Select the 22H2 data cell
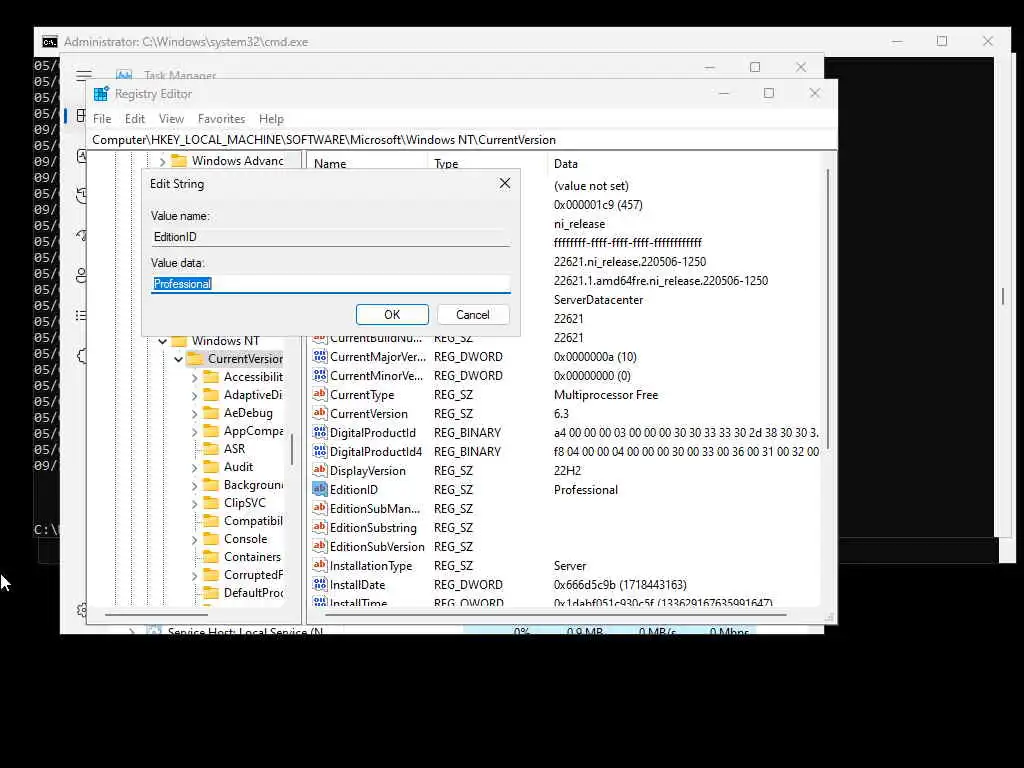 click(x=567, y=471)
